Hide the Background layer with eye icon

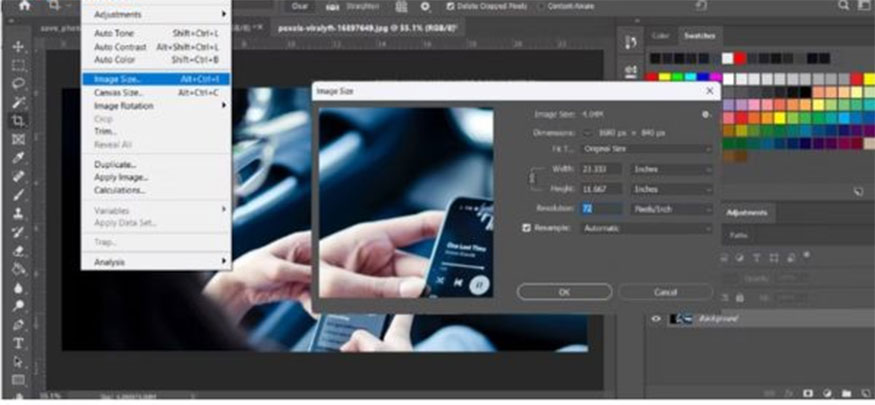(x=656, y=319)
